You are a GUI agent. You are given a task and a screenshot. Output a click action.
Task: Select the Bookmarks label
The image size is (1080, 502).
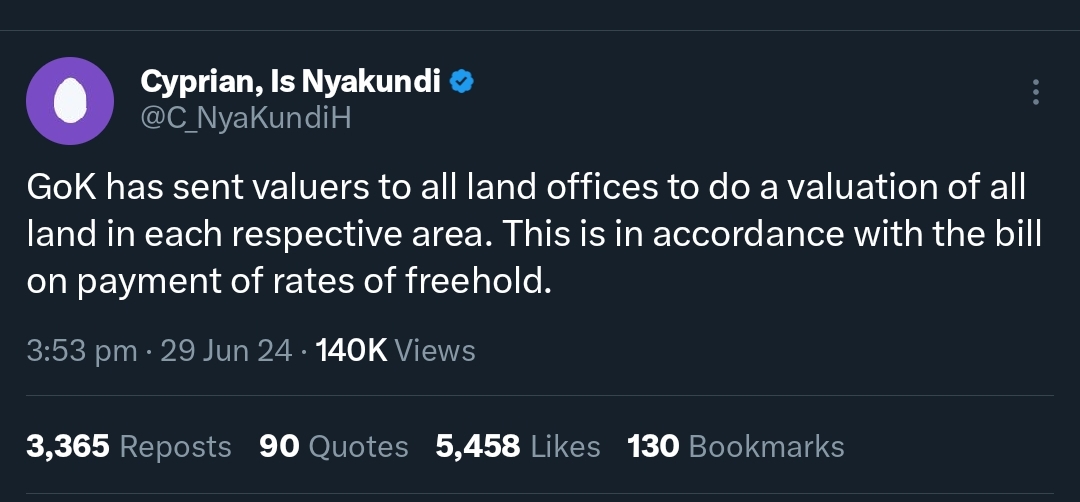click(767, 446)
